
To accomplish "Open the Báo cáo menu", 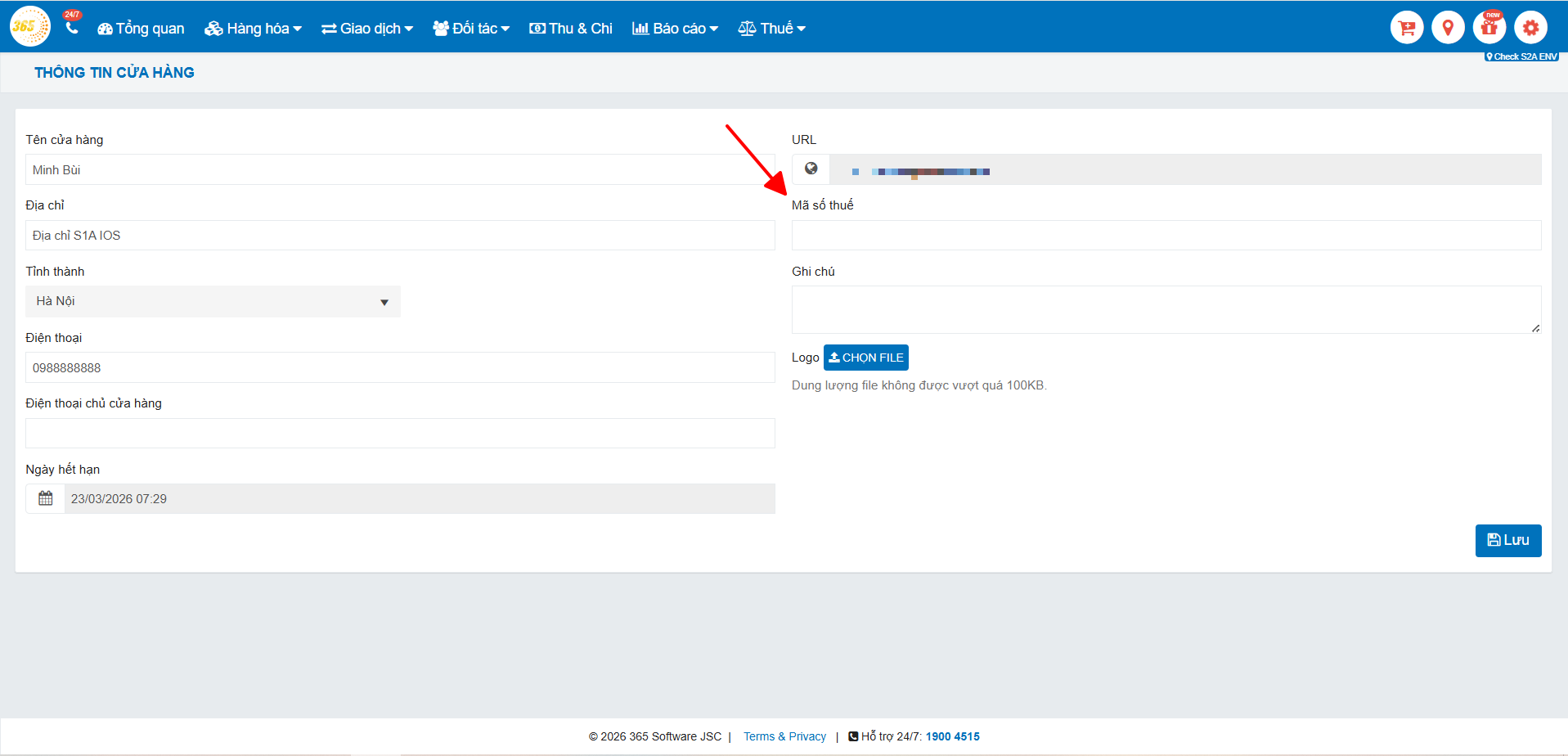I will point(675,29).
